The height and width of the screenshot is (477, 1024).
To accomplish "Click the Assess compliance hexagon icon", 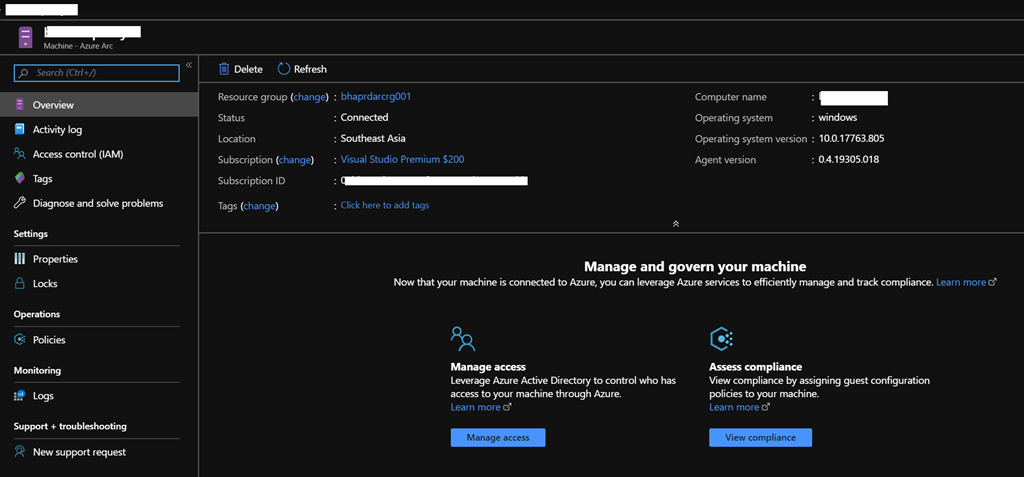I will click(x=721, y=338).
